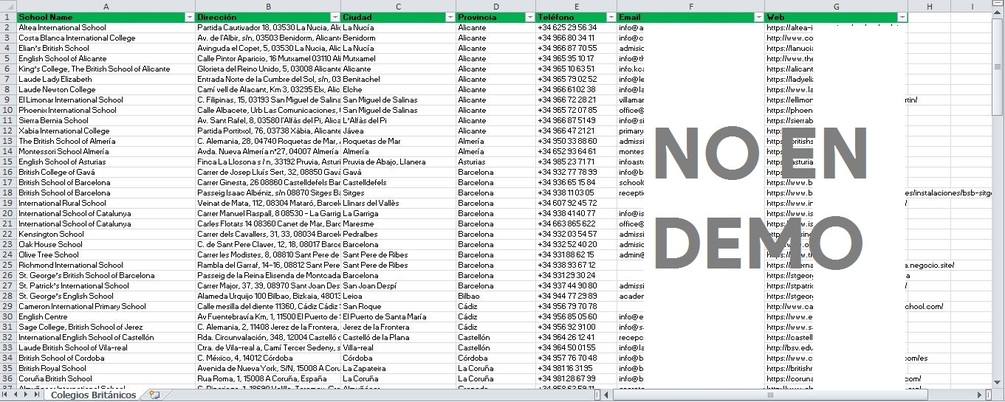Select the Elian's British School cell

pos(106,48)
